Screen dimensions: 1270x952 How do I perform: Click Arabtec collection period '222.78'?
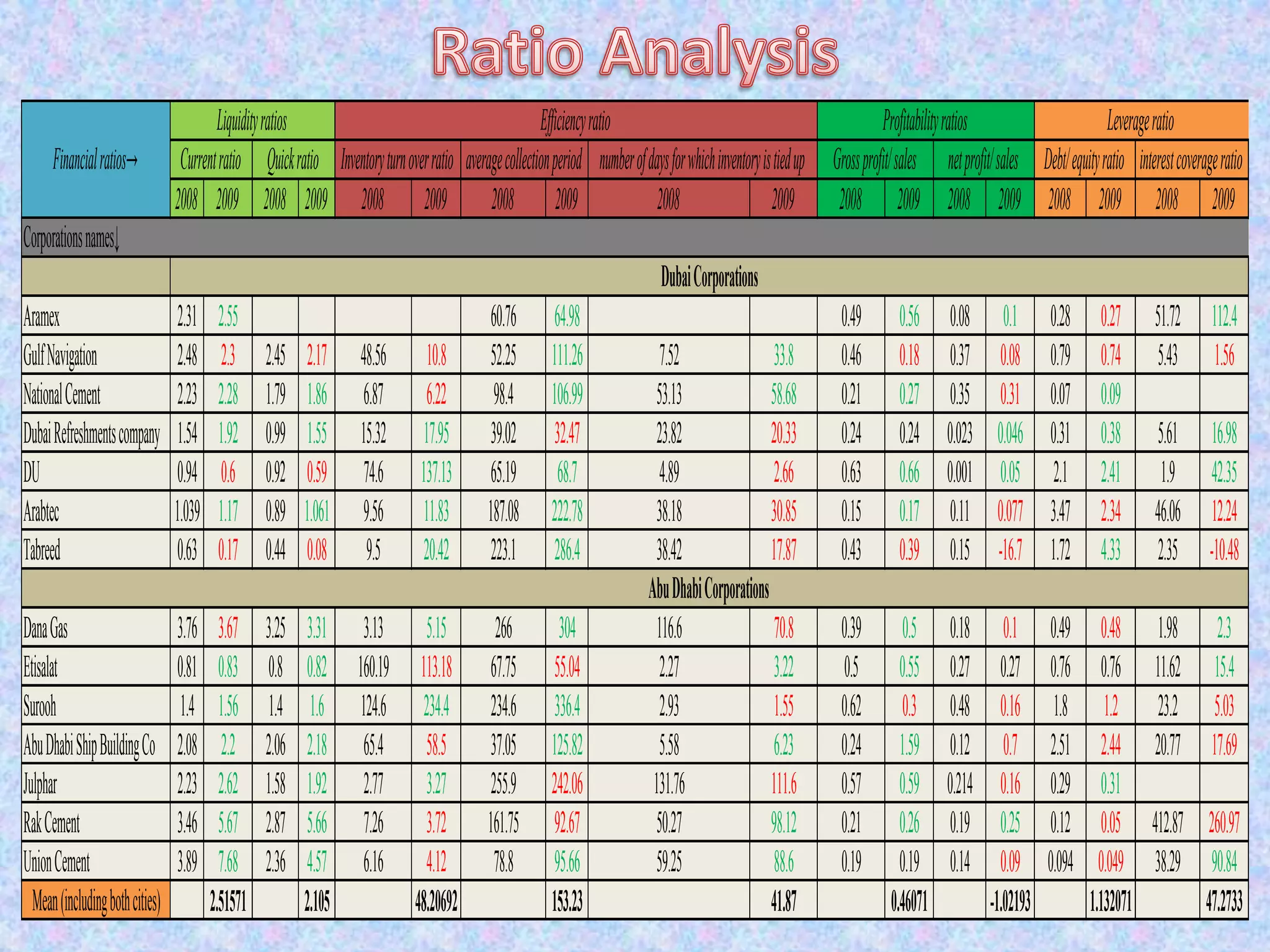567,511
